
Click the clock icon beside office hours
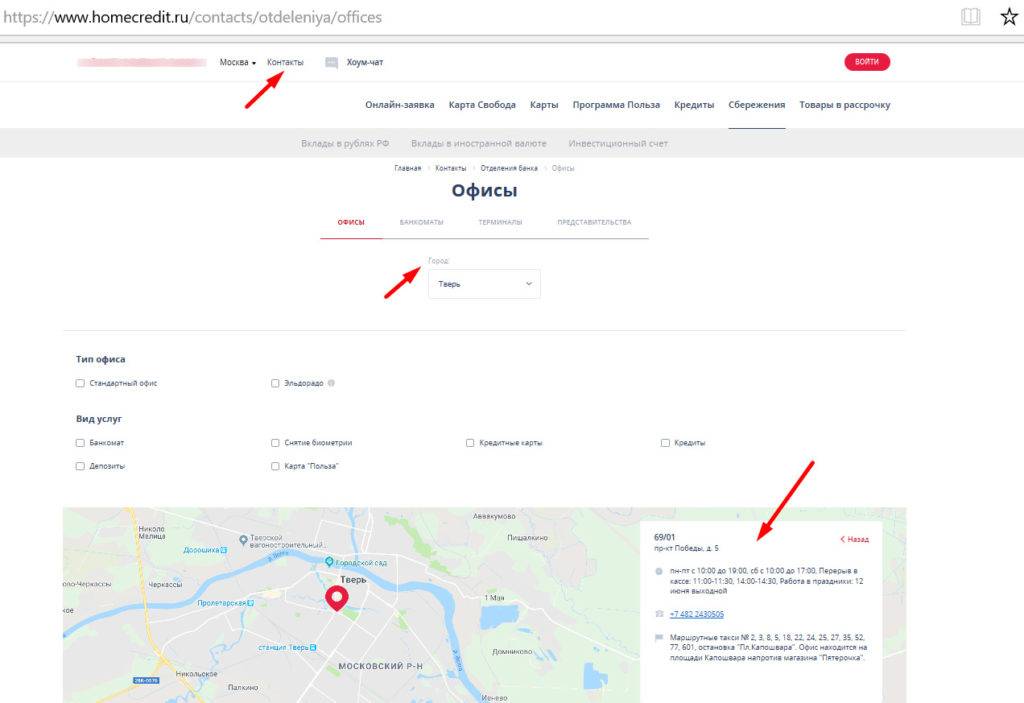pyautogui.click(x=659, y=571)
